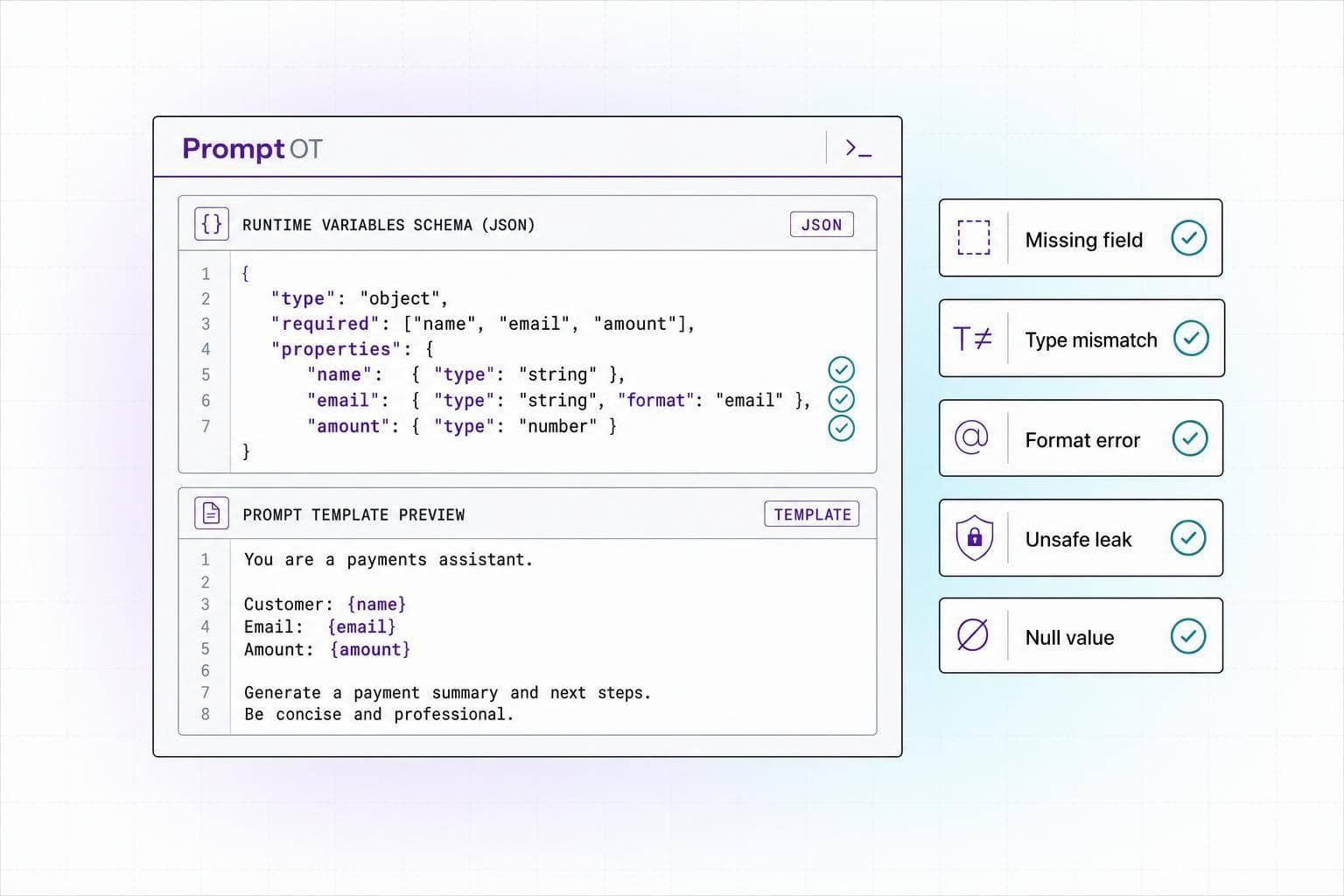1344x896 pixels.
Task: Click "Be concise and professional." line
Action: coord(379,715)
